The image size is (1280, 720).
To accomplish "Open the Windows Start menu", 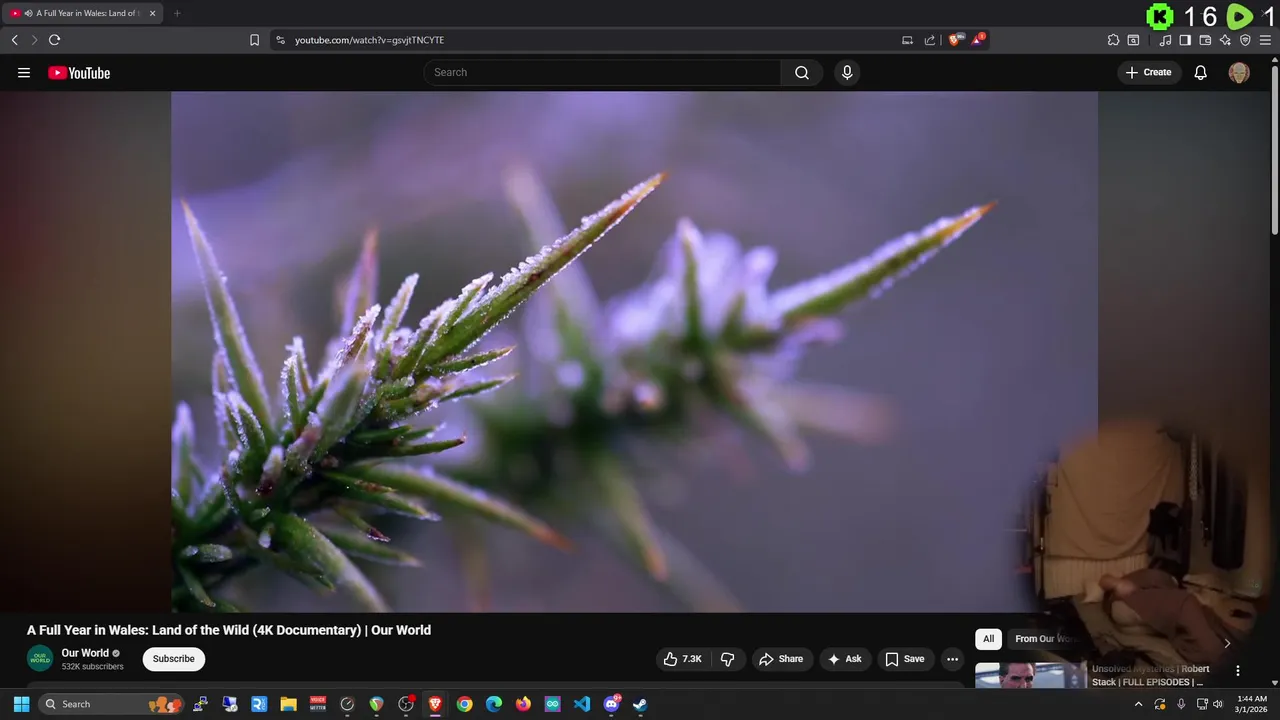I will 21,704.
